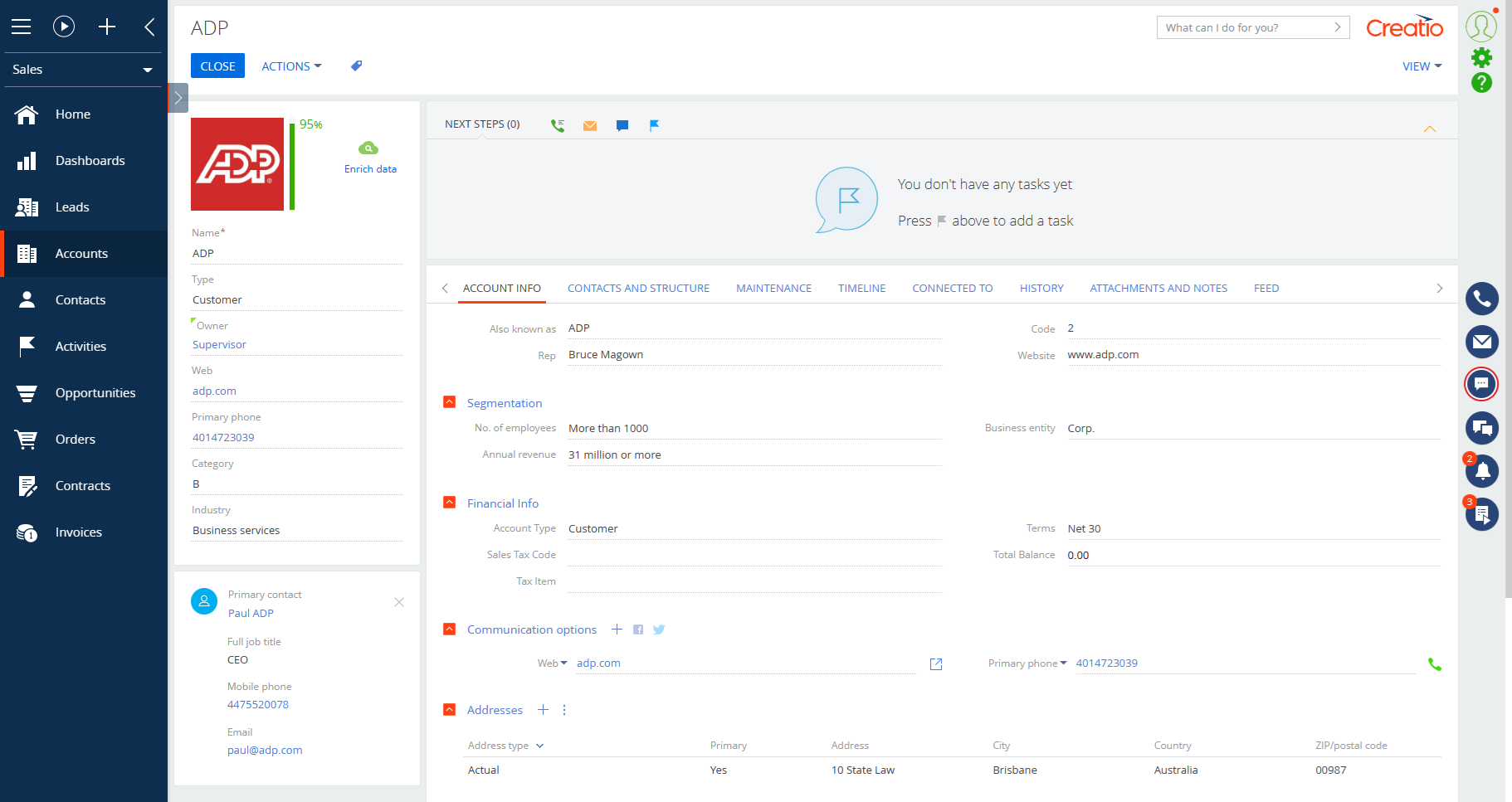The height and width of the screenshot is (802, 1512).
Task: Click the orange email icon in Next Steps
Action: pos(590,124)
